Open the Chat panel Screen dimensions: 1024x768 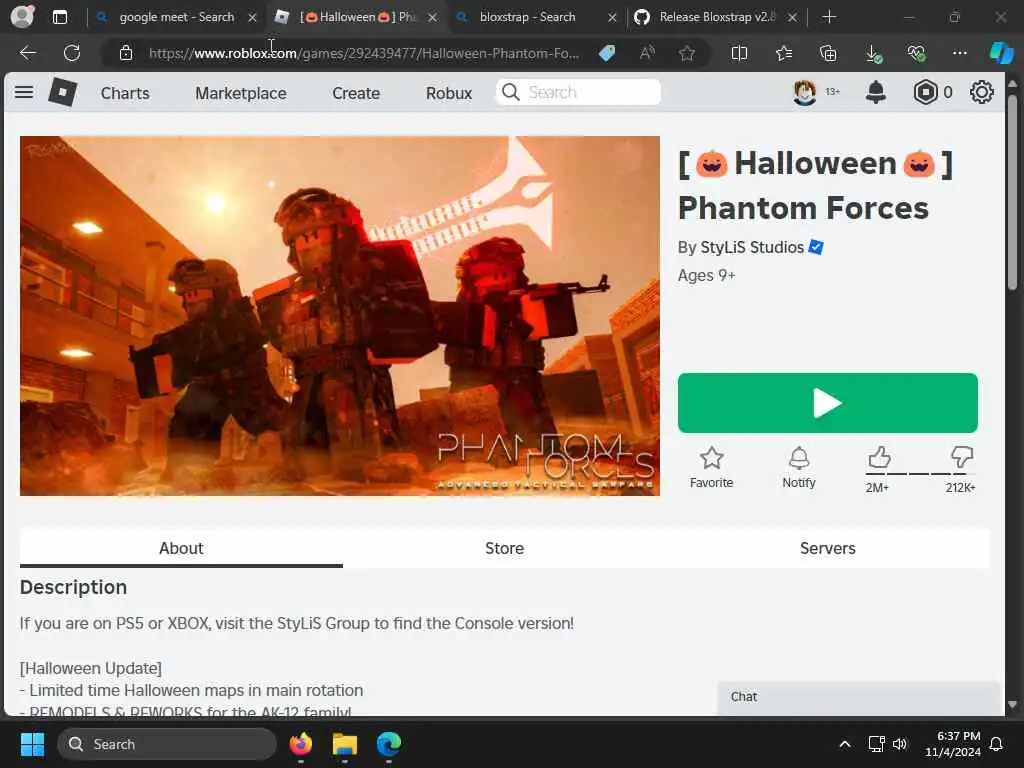[x=859, y=697]
